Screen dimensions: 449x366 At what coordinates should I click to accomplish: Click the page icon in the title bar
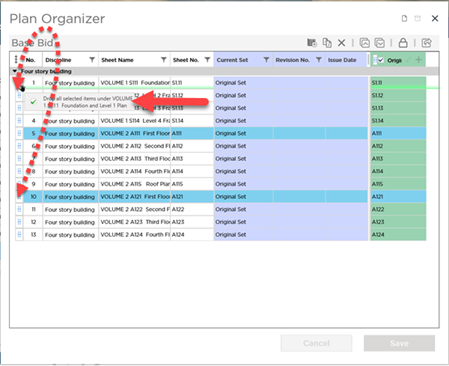click(404, 18)
